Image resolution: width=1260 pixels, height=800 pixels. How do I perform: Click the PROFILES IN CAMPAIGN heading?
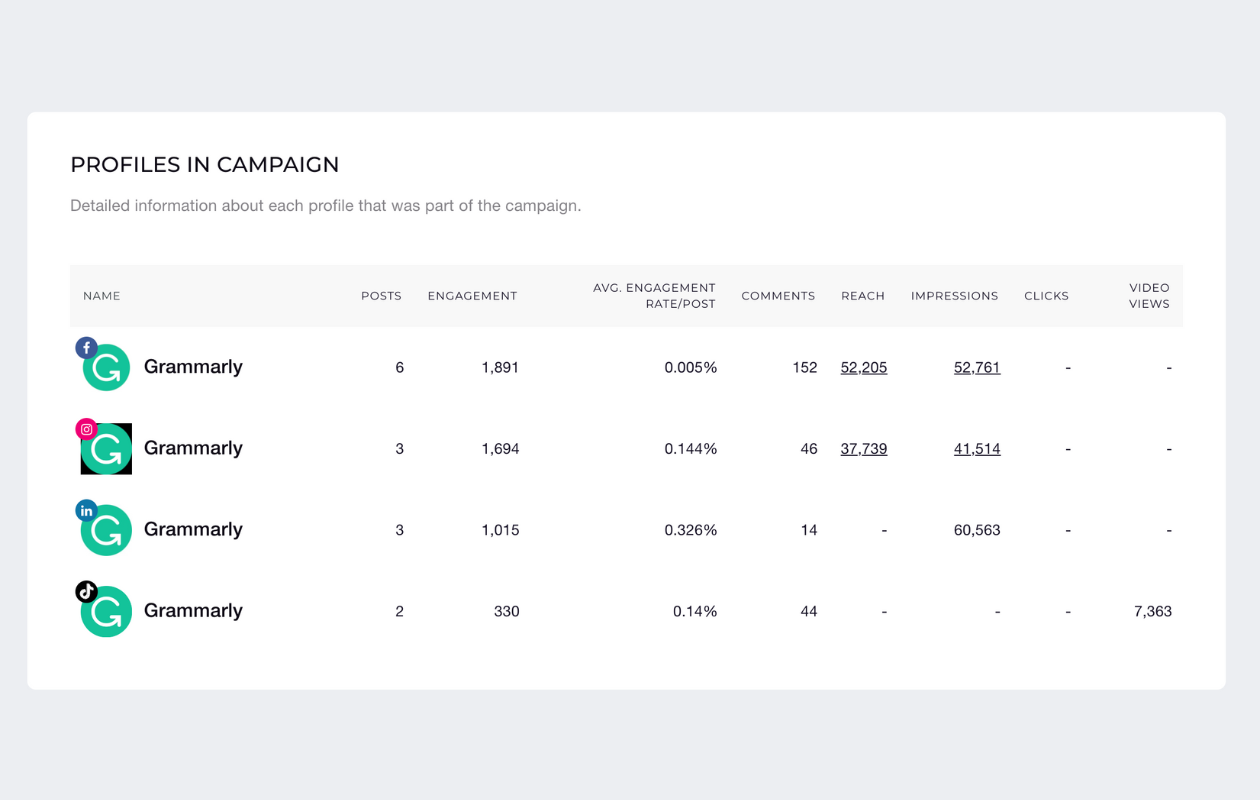pos(205,165)
